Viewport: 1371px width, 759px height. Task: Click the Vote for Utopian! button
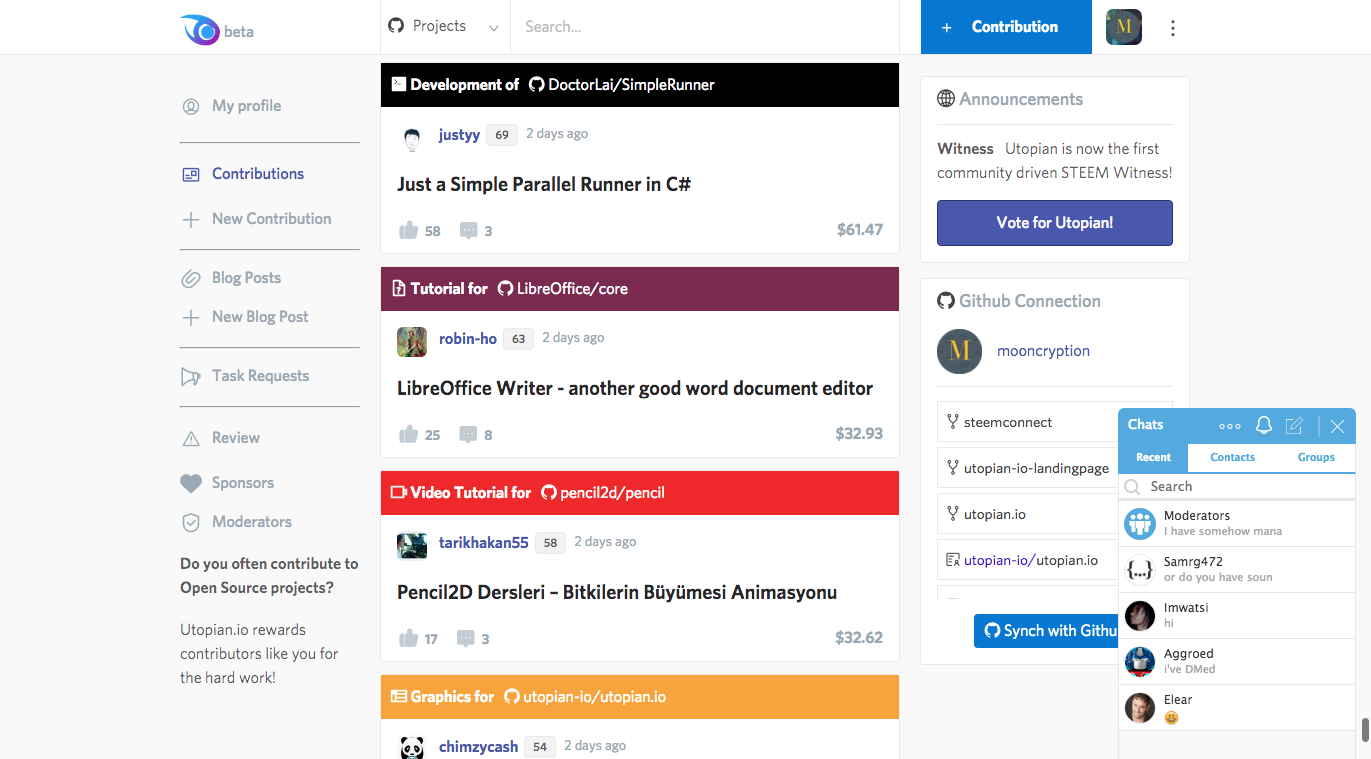pos(1055,223)
